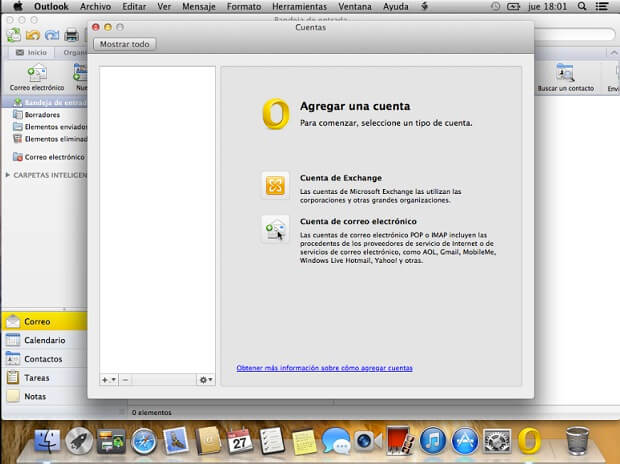The image size is (620, 464).
Task: Switch to Calendario view
Action: 44,340
